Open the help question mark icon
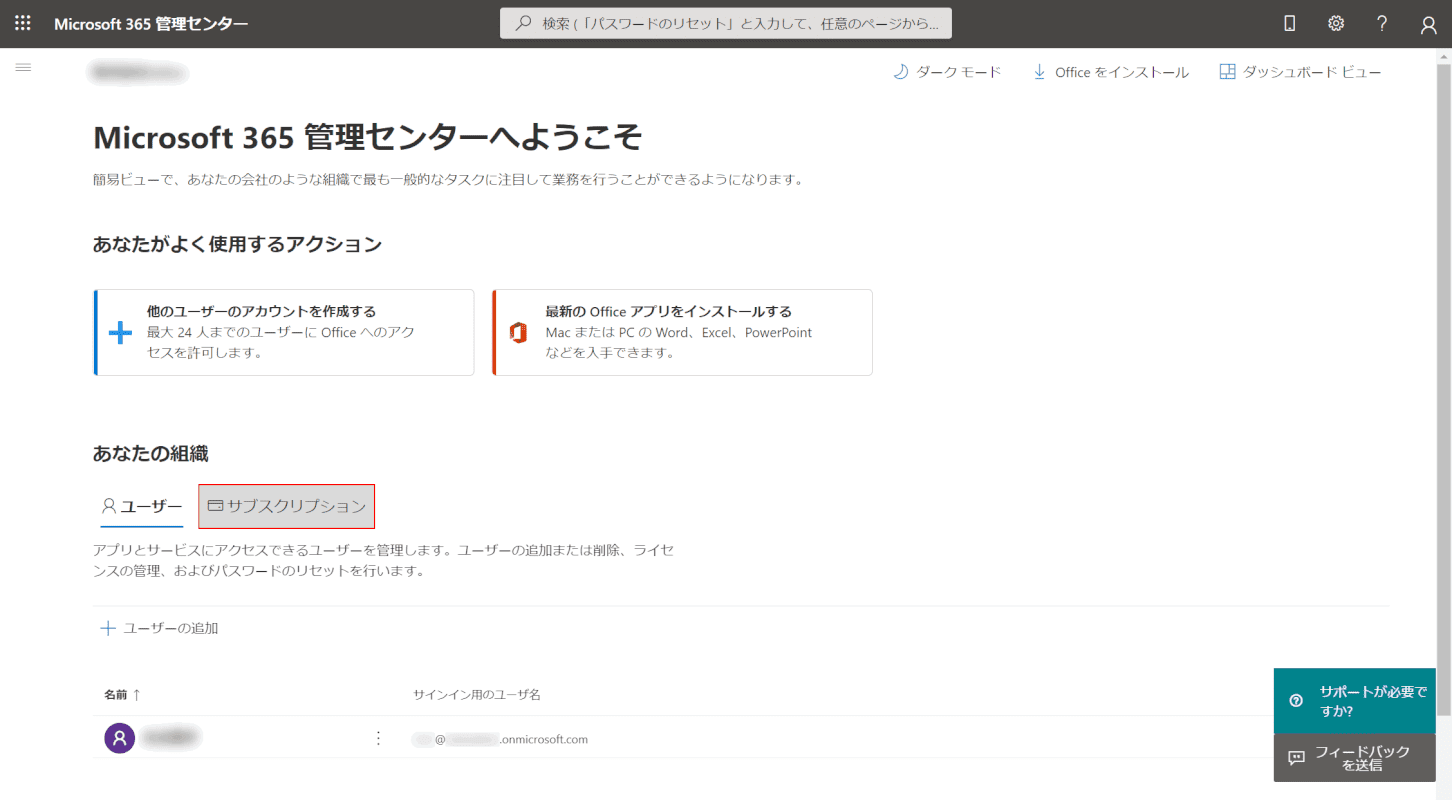Viewport: 1452px width, 800px height. click(x=1382, y=24)
